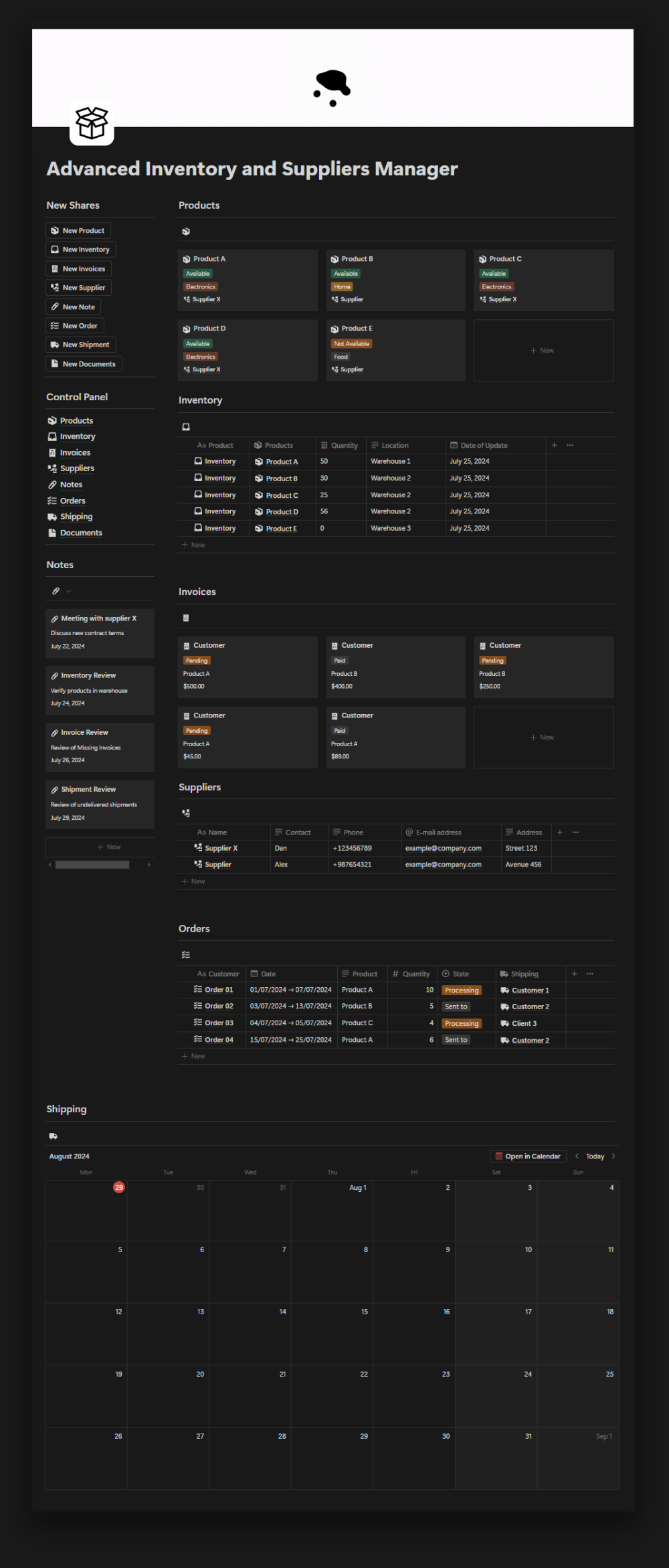Click the Notes horizontal scrollbar
This screenshot has width=669, height=1568.
click(x=92, y=865)
